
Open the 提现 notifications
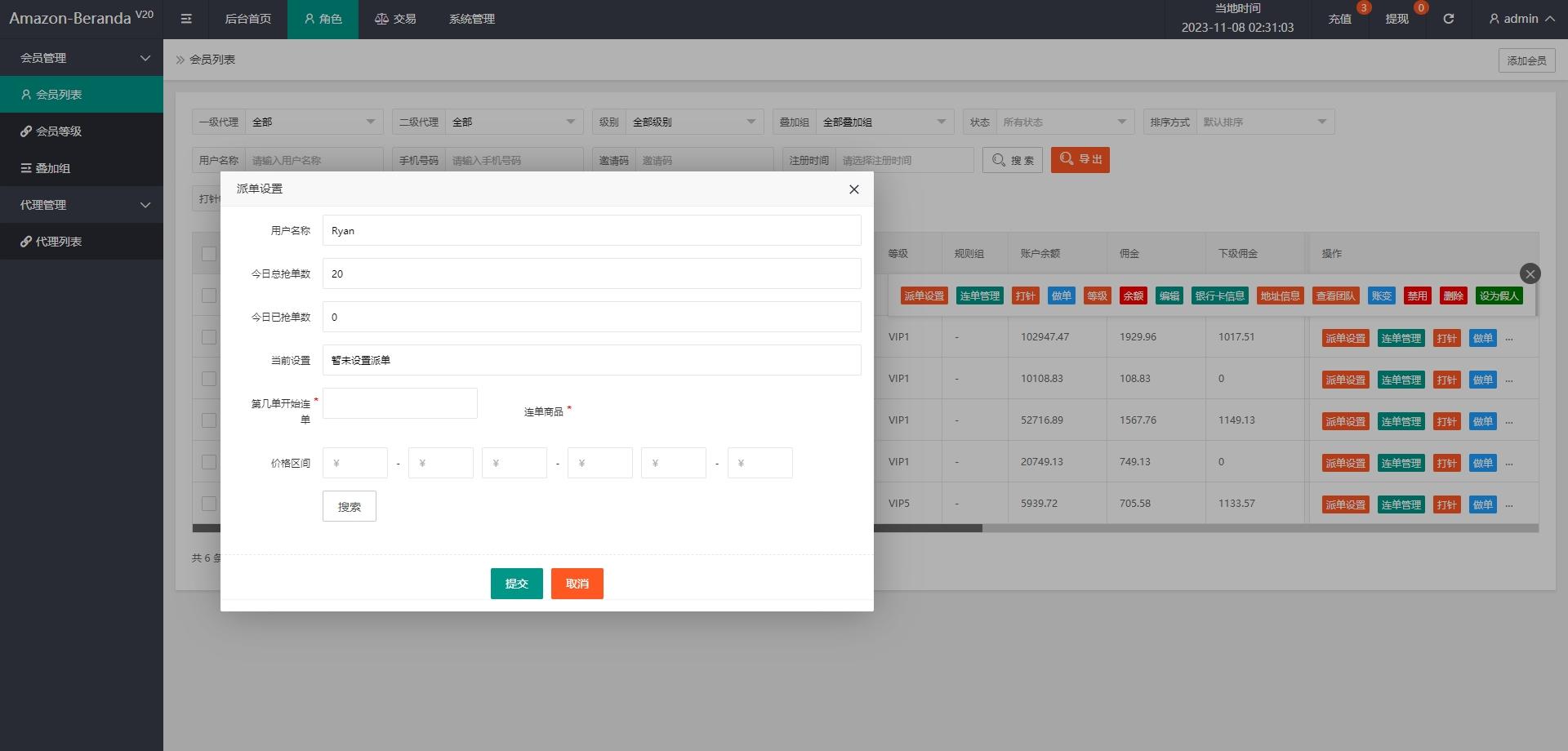pyautogui.click(x=1397, y=19)
